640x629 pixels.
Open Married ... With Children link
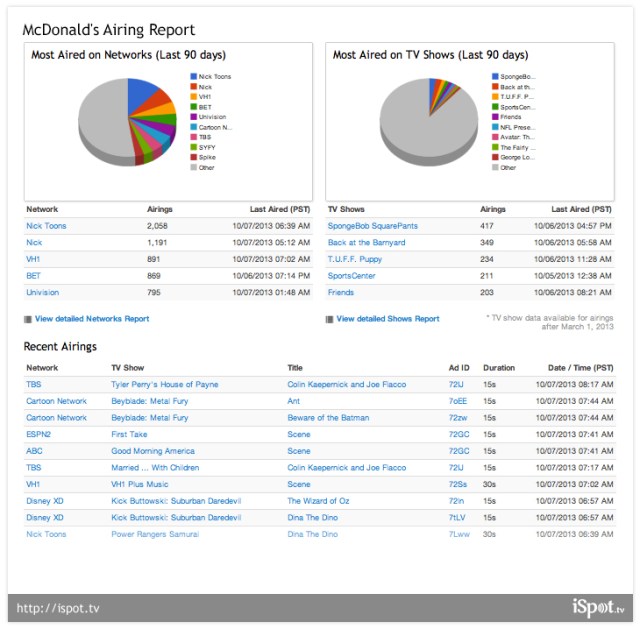pyautogui.click(x=155, y=468)
